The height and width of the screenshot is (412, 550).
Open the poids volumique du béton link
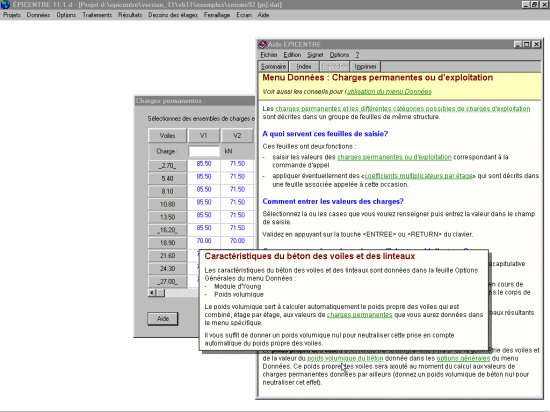345,358
